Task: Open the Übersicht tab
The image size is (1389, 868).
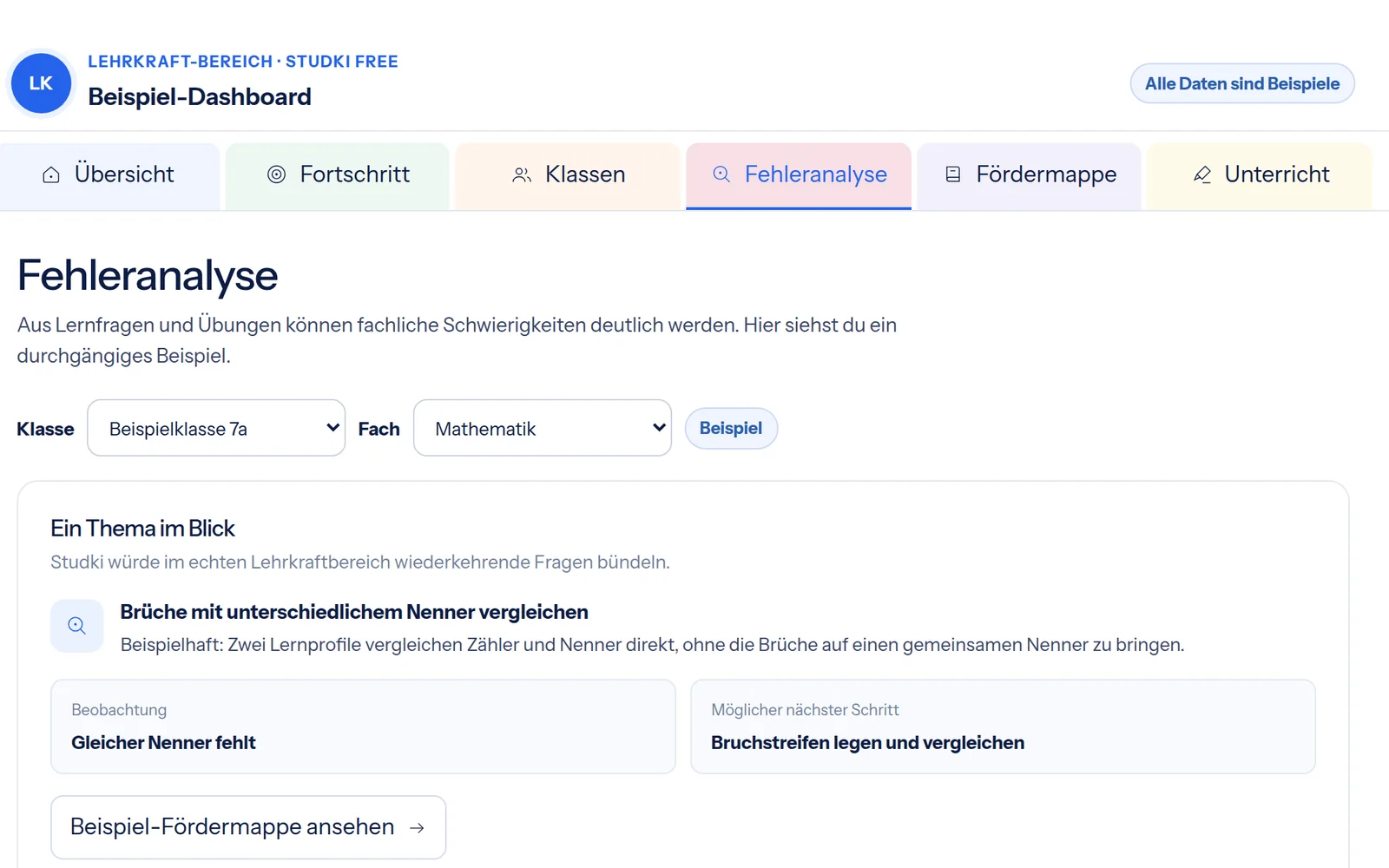Action: click(109, 176)
